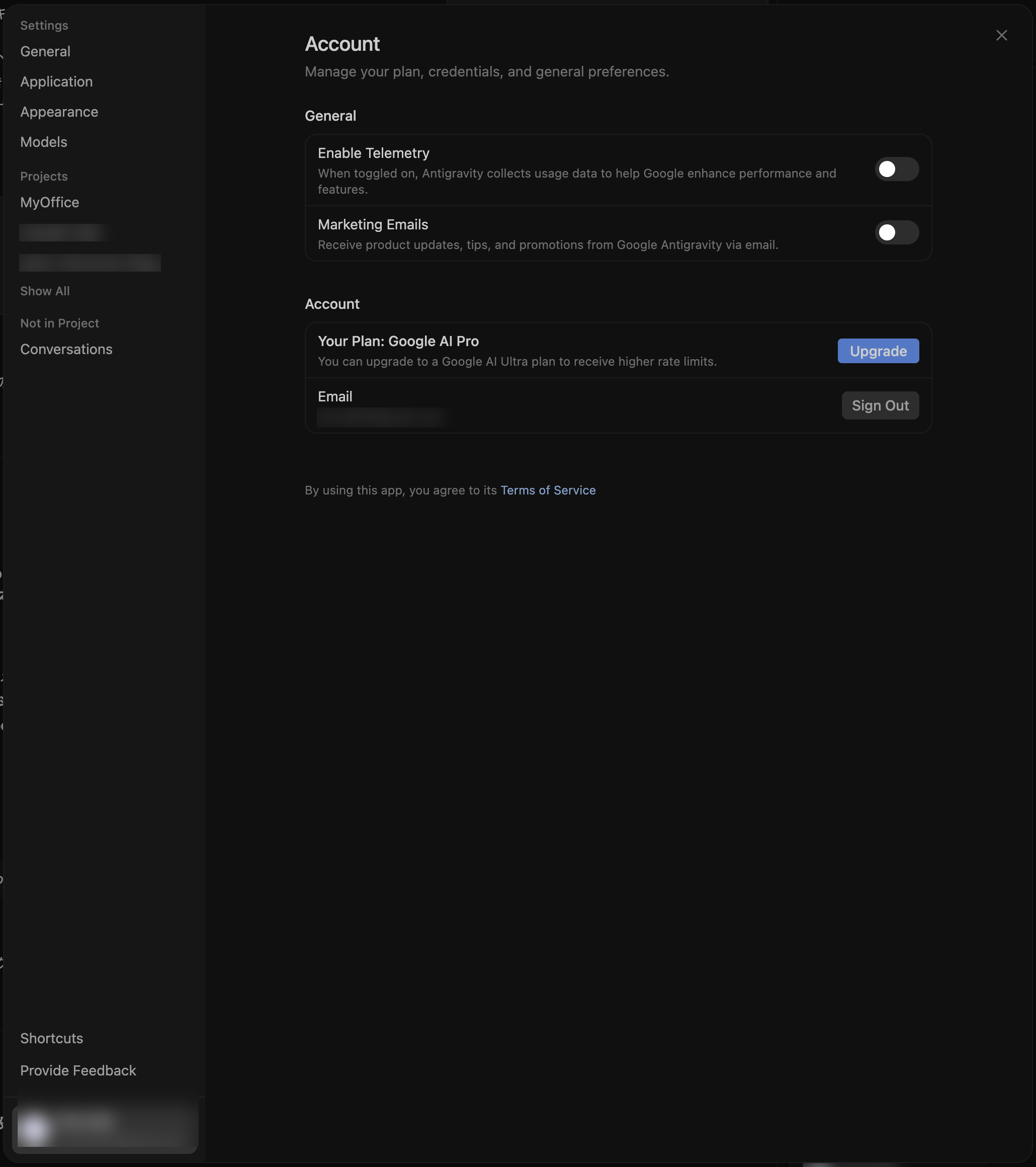Click the Email label in Account section
The height and width of the screenshot is (1167, 1036).
coord(335,397)
